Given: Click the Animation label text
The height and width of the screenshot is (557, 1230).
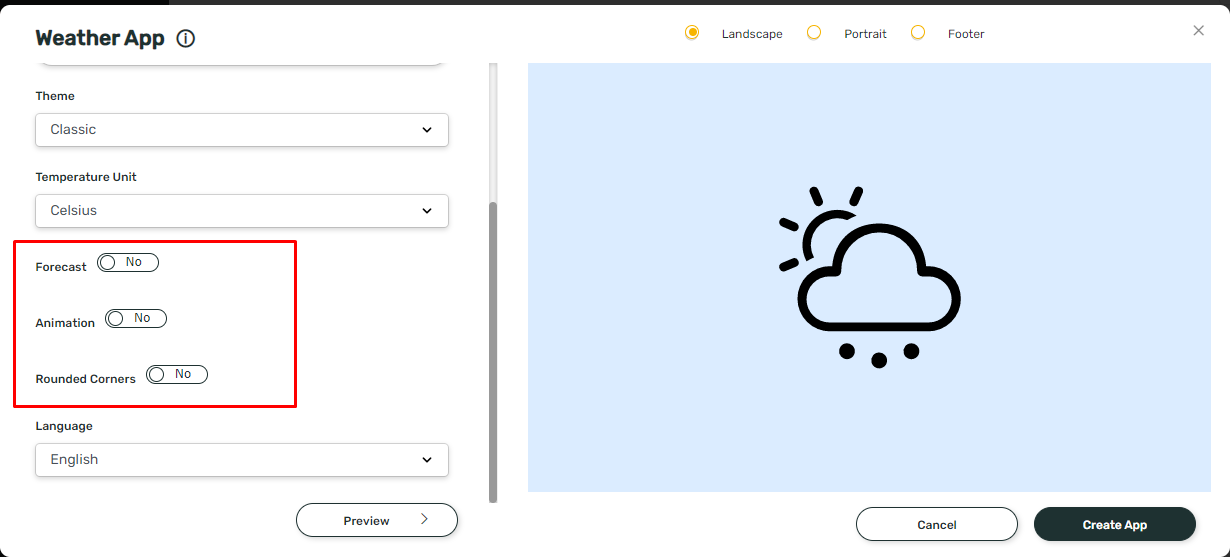Looking at the screenshot, I should [x=65, y=323].
